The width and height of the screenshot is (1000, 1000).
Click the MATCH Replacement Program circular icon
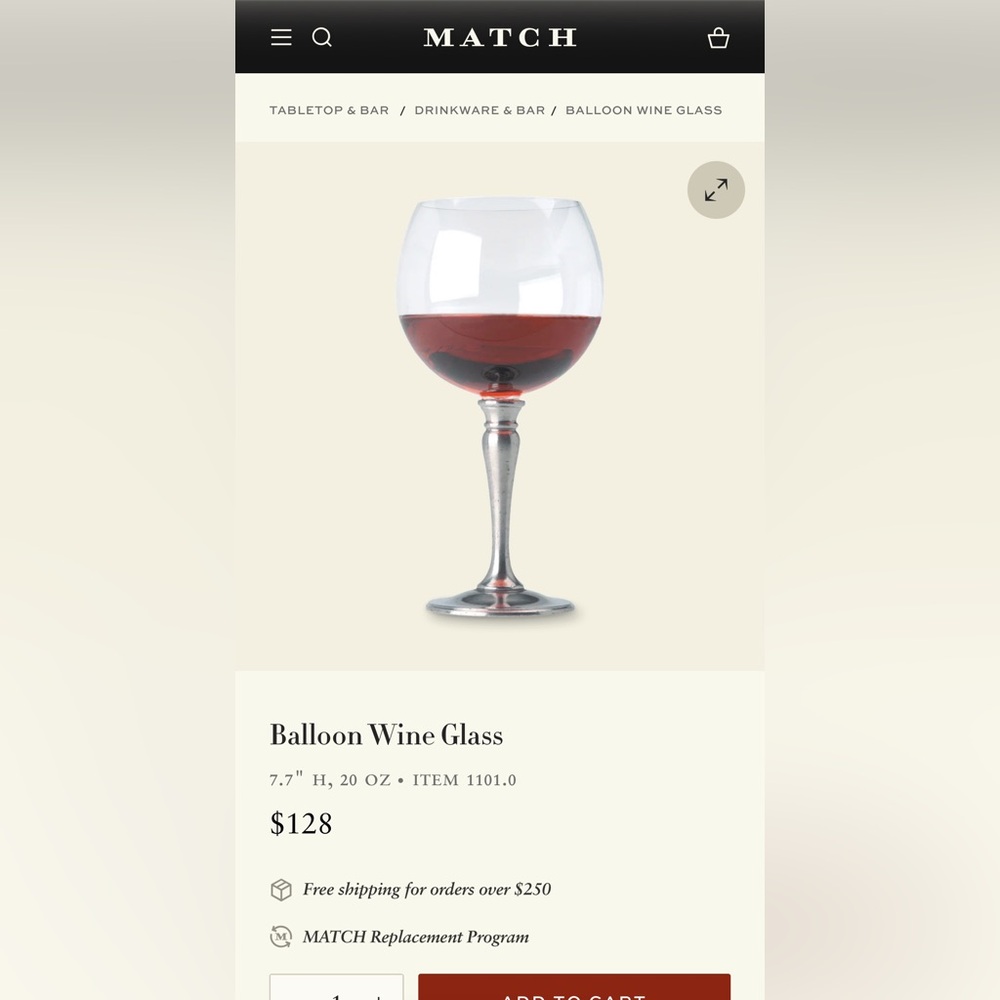pyautogui.click(x=279, y=937)
